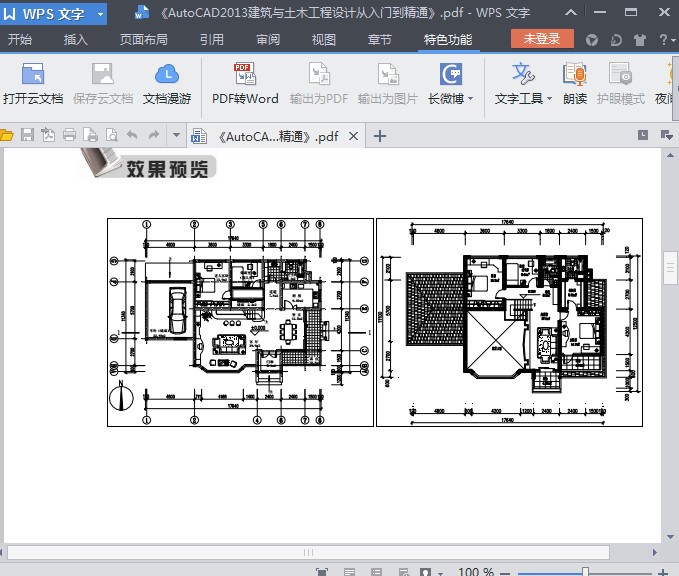This screenshot has width=679, height=576.
Task: Open the help dropdown question mark
Action: coord(666,40)
